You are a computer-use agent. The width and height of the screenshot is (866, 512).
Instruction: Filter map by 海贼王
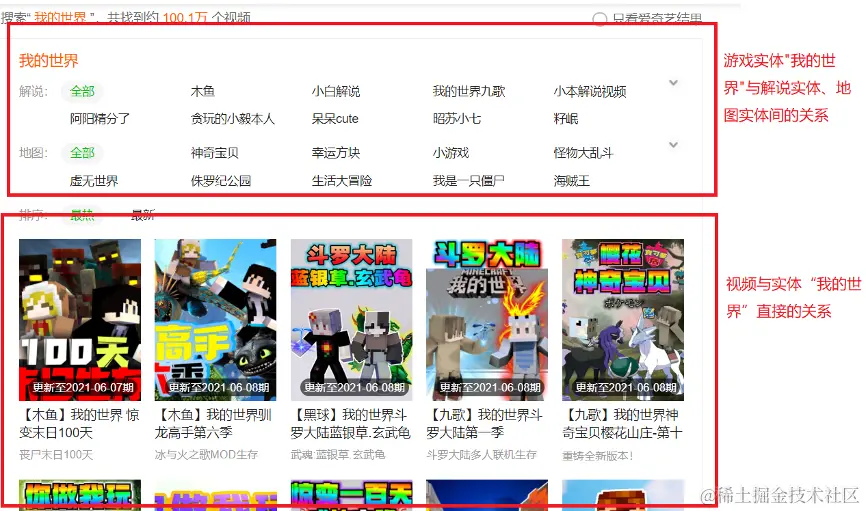[572, 181]
